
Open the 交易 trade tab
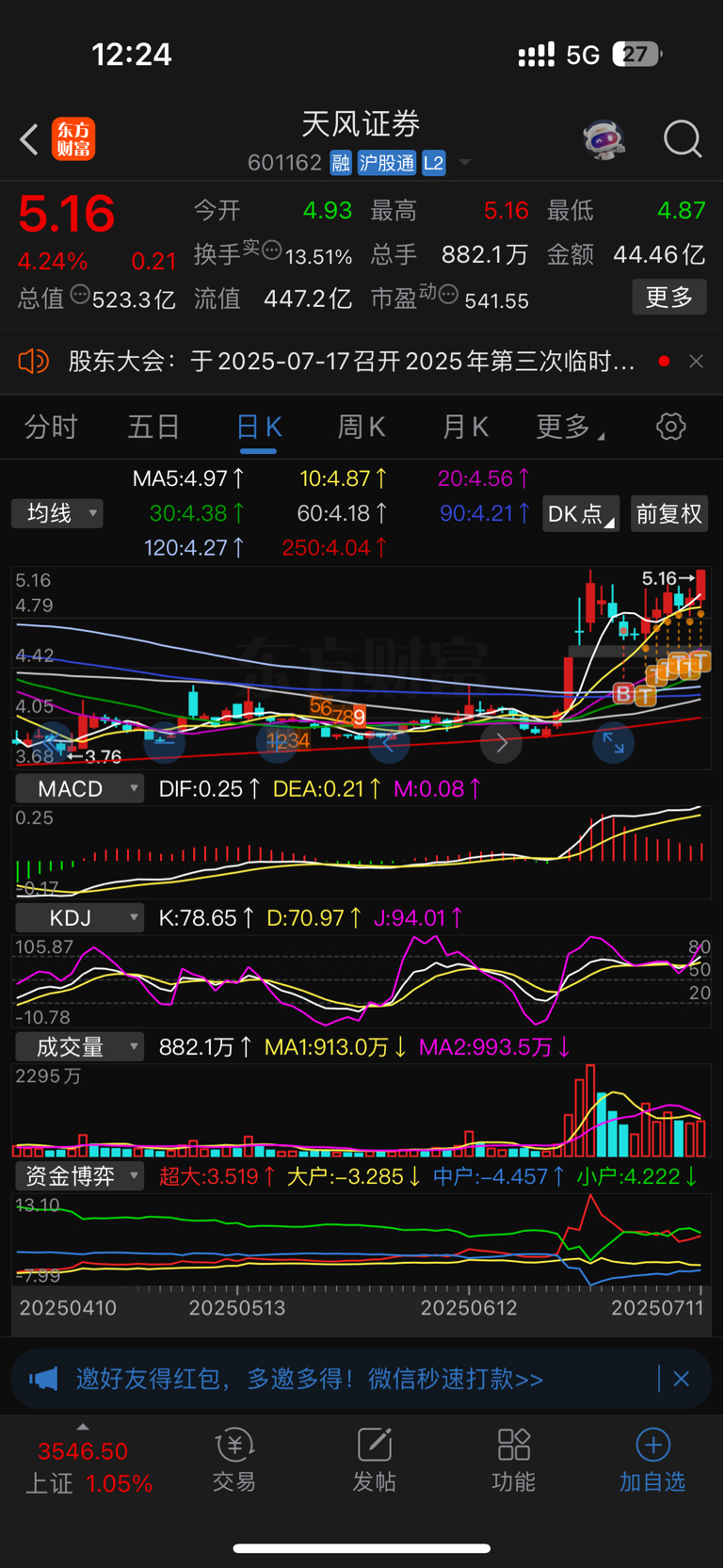point(234,1460)
